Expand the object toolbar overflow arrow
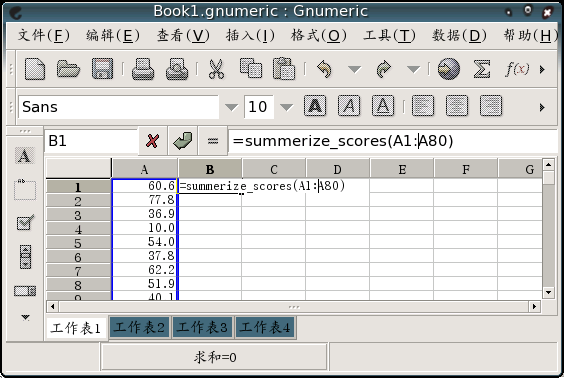This screenshot has height=378, width=564. (x=25, y=317)
